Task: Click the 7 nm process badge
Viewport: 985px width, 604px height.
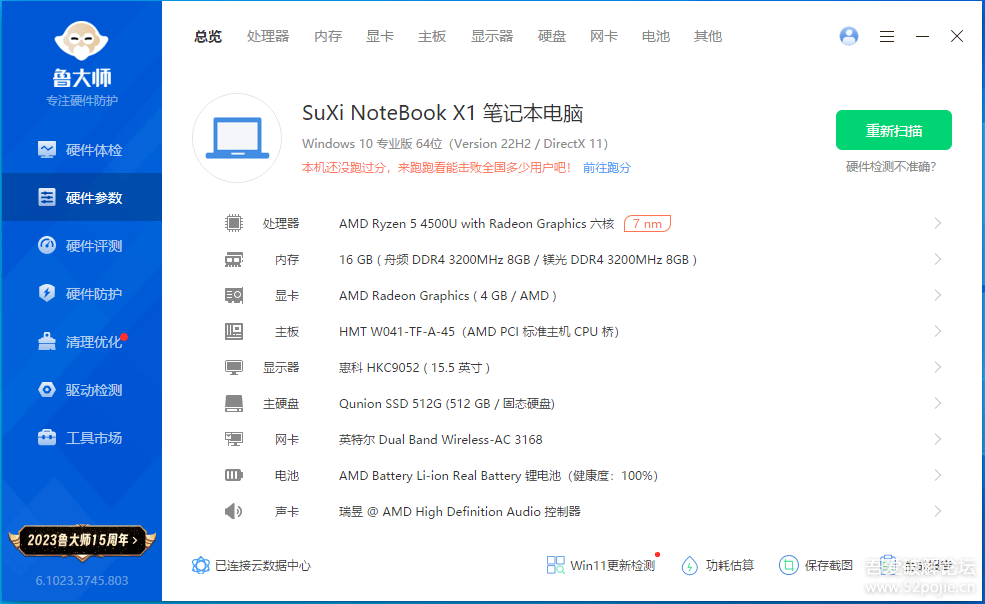Action: coord(647,224)
